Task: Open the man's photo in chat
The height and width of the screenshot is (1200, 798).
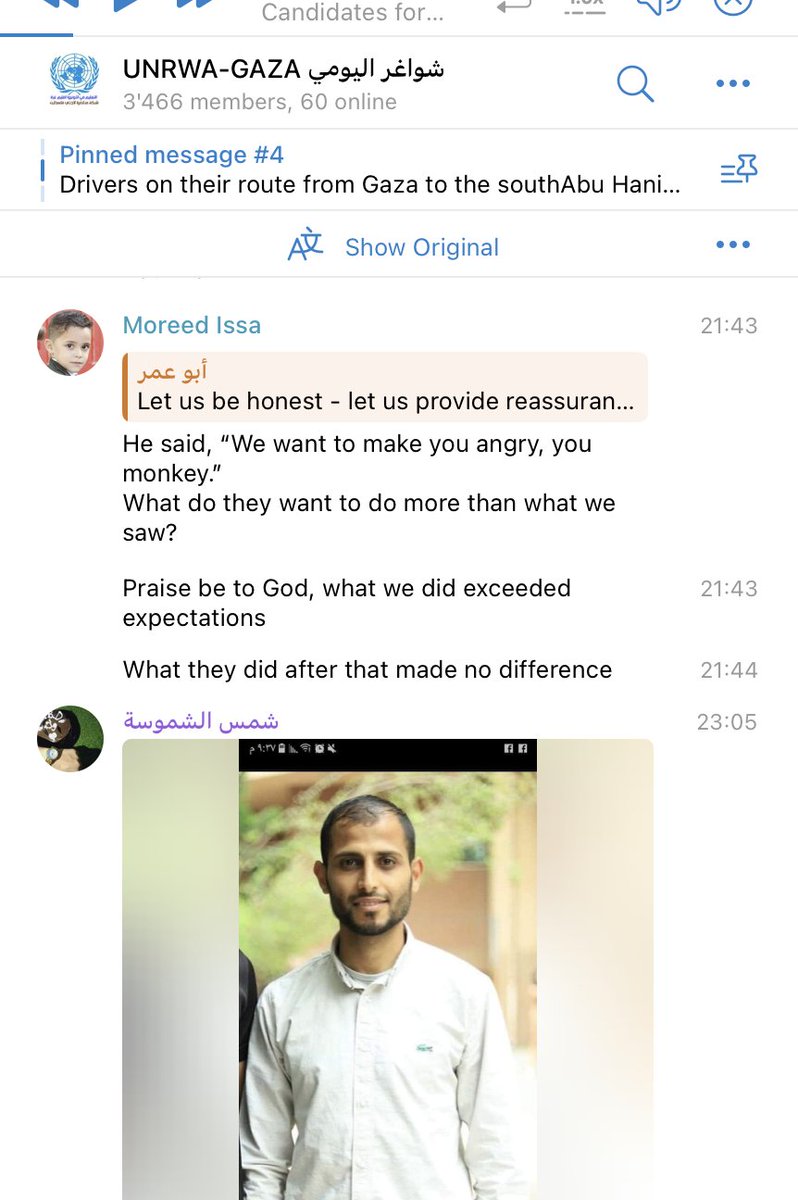Action: pos(387,968)
